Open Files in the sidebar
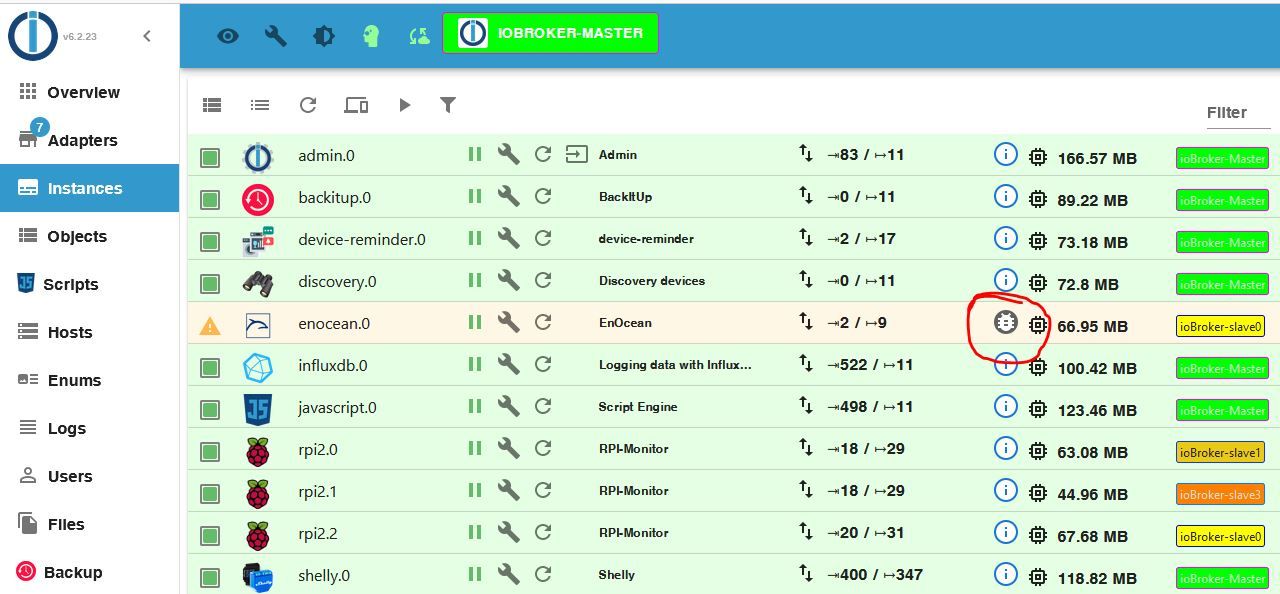 (89, 524)
